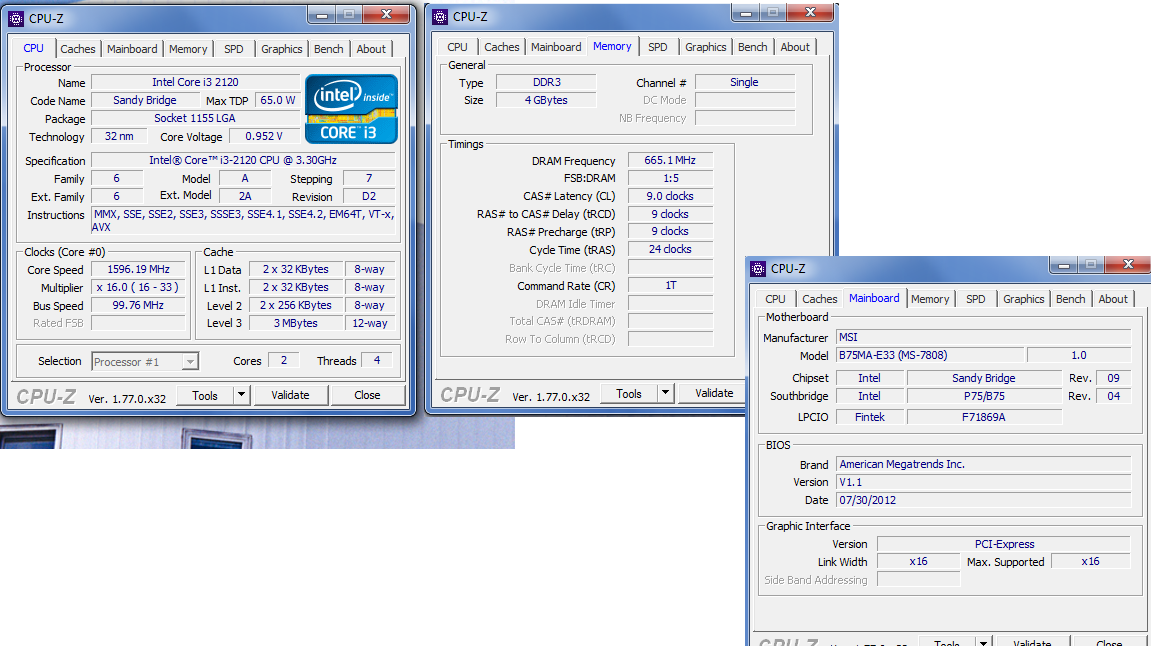Click CPU-Z app icon in CPU window title bar
This screenshot has height=648, width=1152.
(16, 18)
